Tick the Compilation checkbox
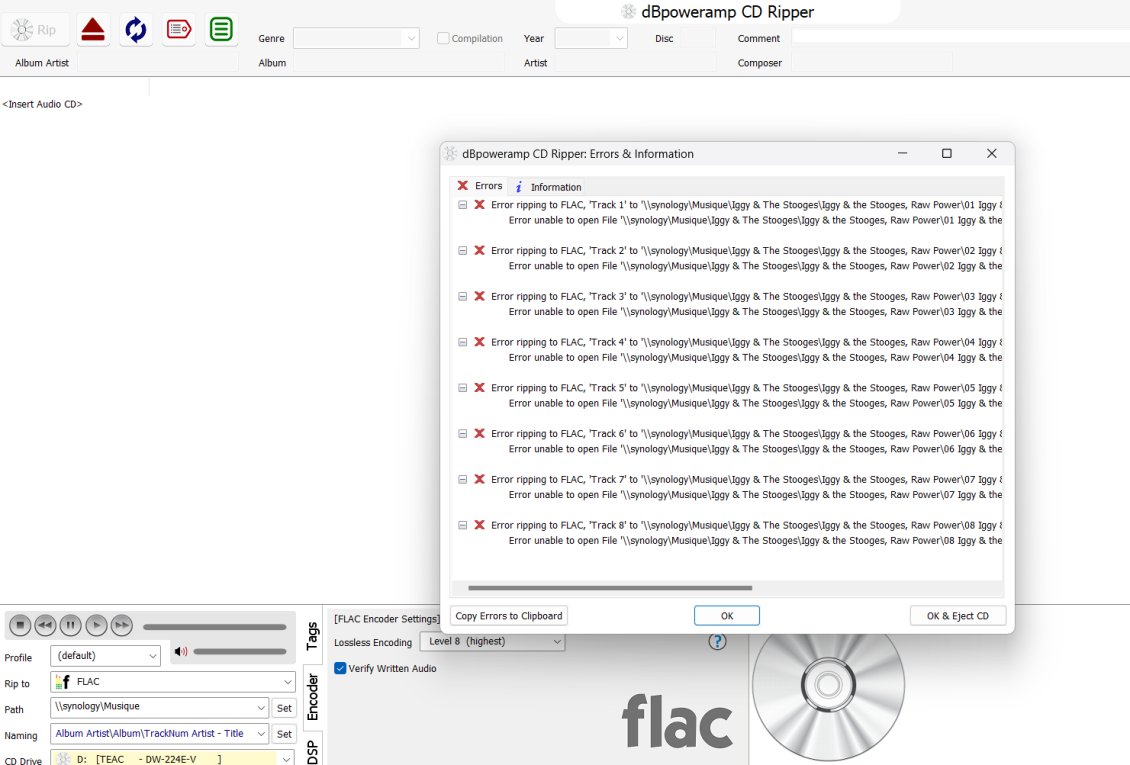This screenshot has height=765, width=1130. pyautogui.click(x=443, y=39)
